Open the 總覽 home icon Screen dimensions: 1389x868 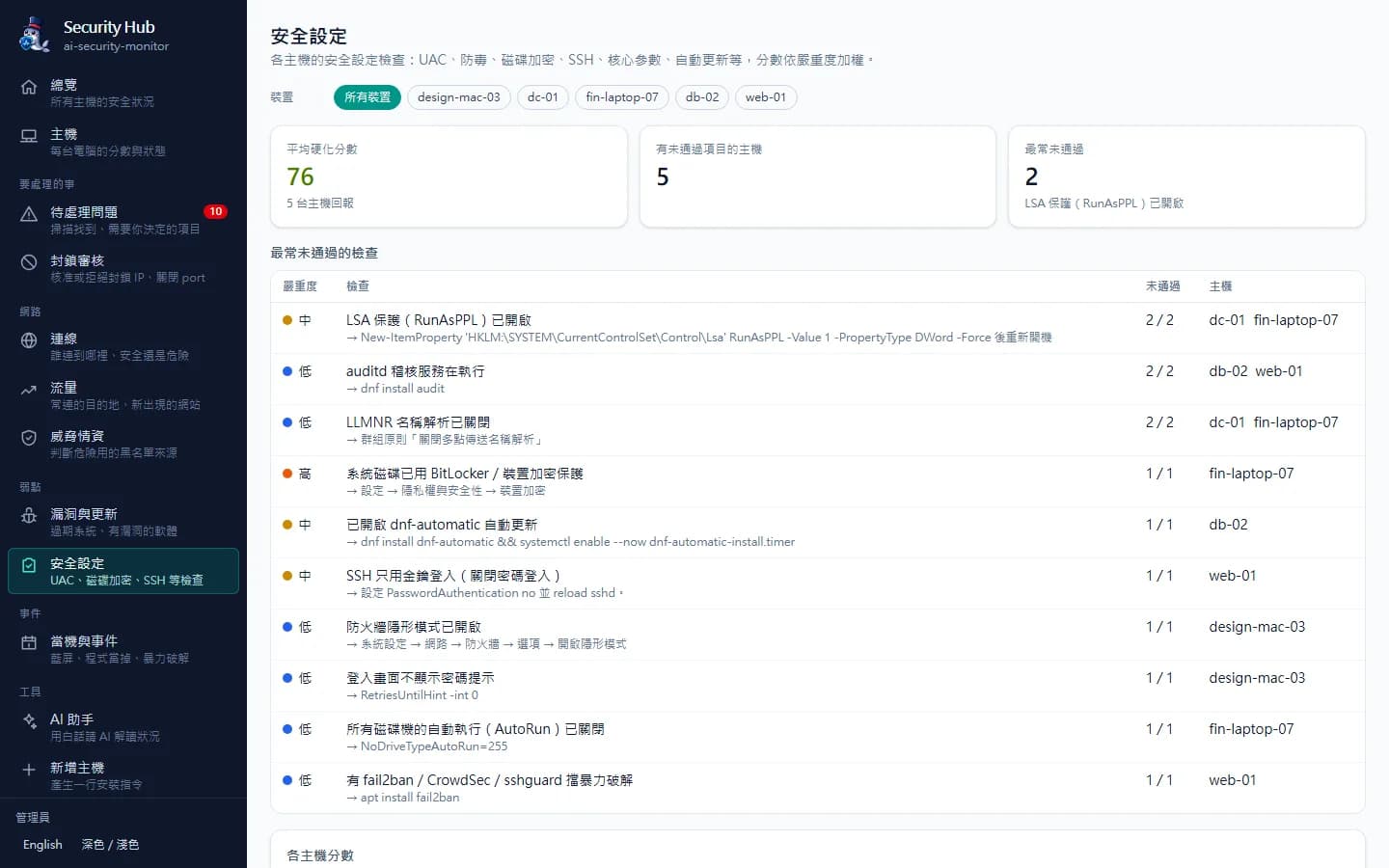[x=29, y=87]
